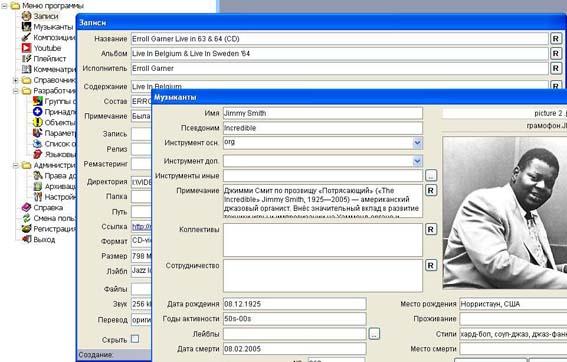Open the Группы icon under Разработчик
The image size is (567, 362).
38,101
